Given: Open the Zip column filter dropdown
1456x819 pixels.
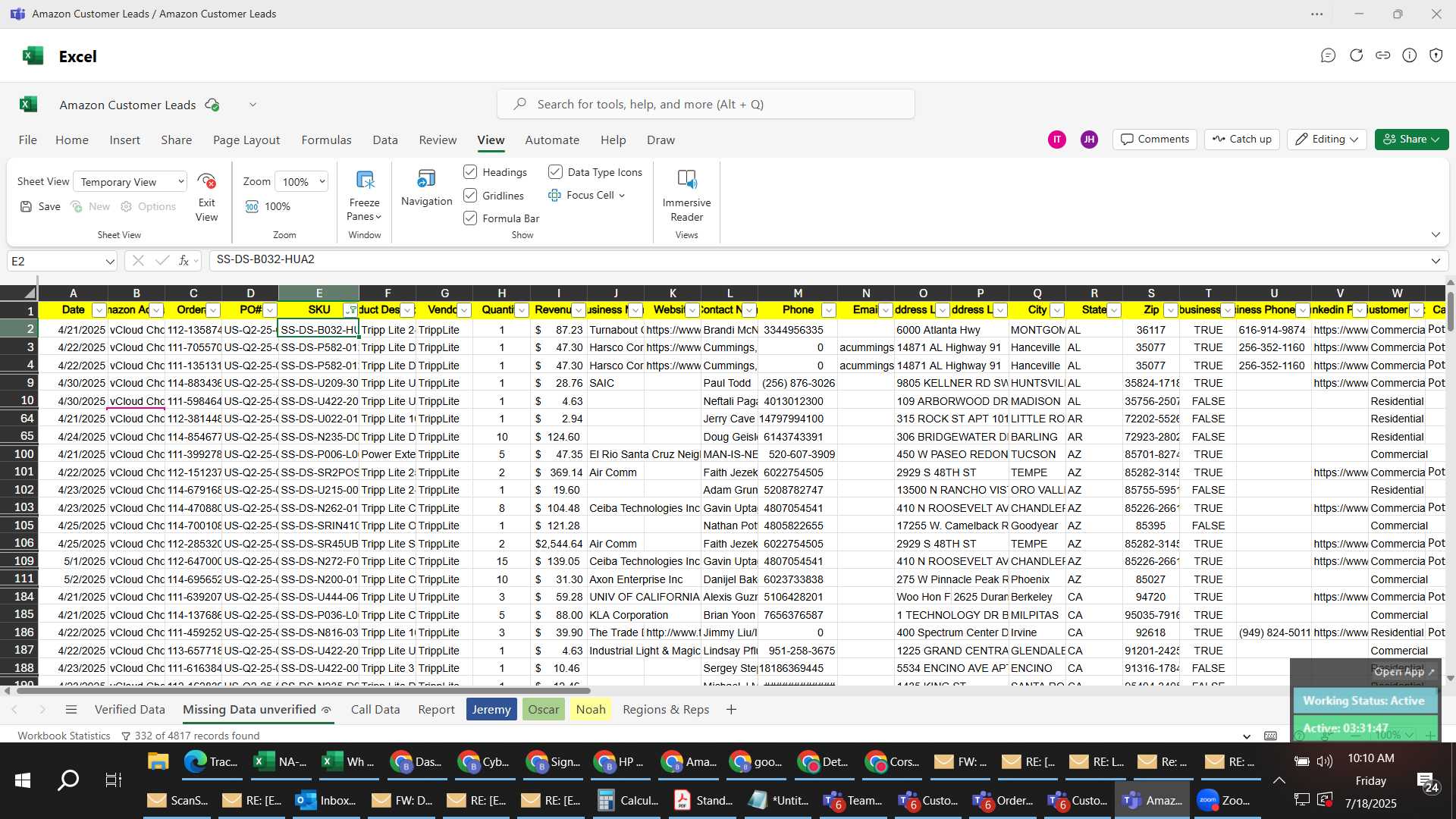Looking at the screenshot, I should pyautogui.click(x=1171, y=310).
